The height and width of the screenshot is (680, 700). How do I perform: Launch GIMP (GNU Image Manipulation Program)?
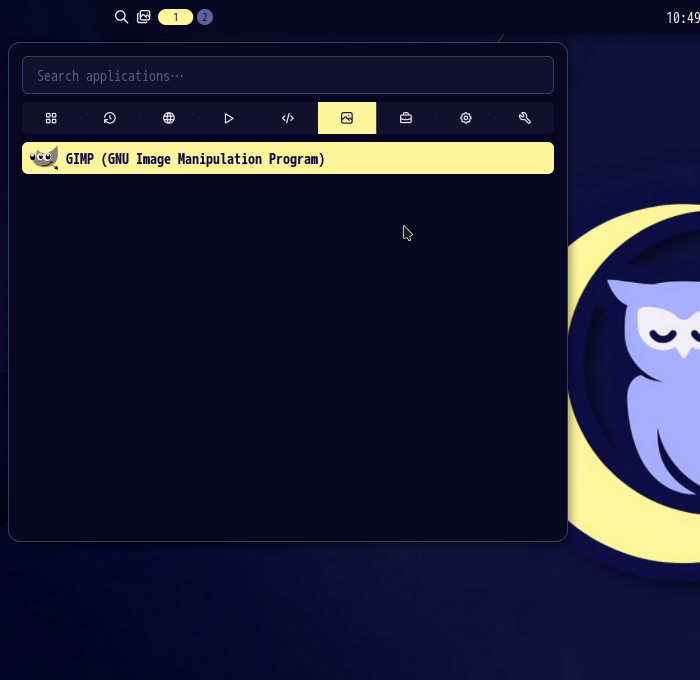click(x=288, y=158)
